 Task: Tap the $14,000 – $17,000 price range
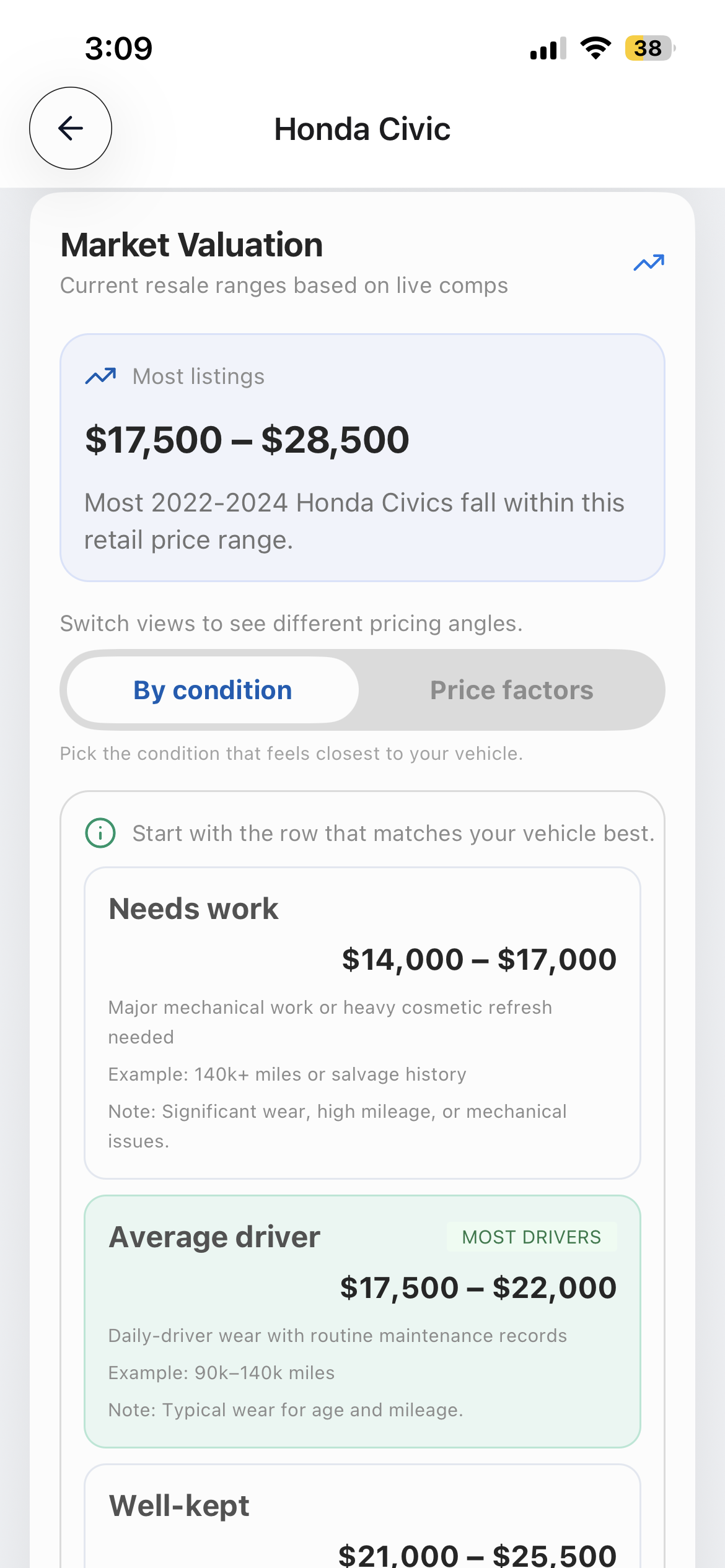[x=479, y=959]
